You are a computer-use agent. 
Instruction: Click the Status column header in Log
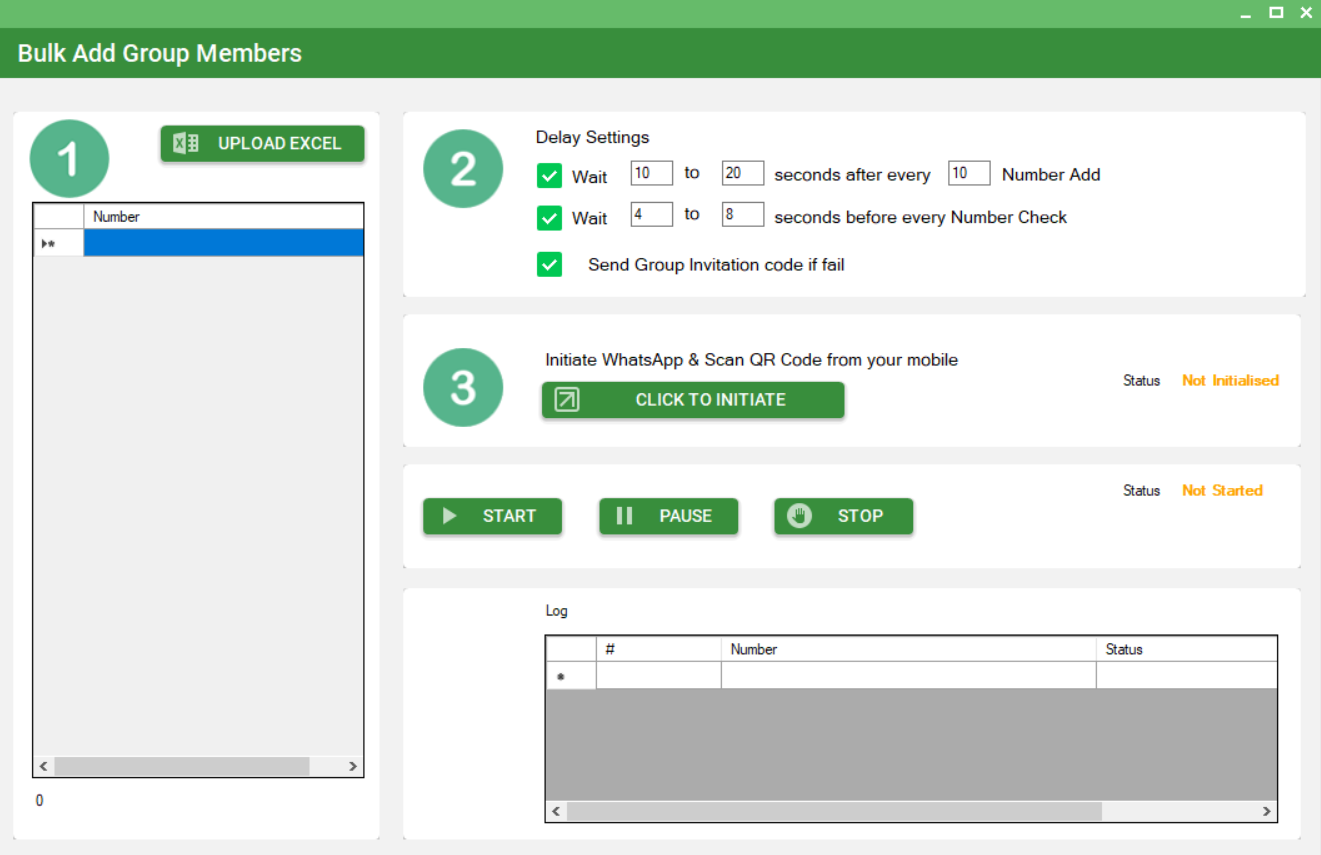(x=1185, y=649)
